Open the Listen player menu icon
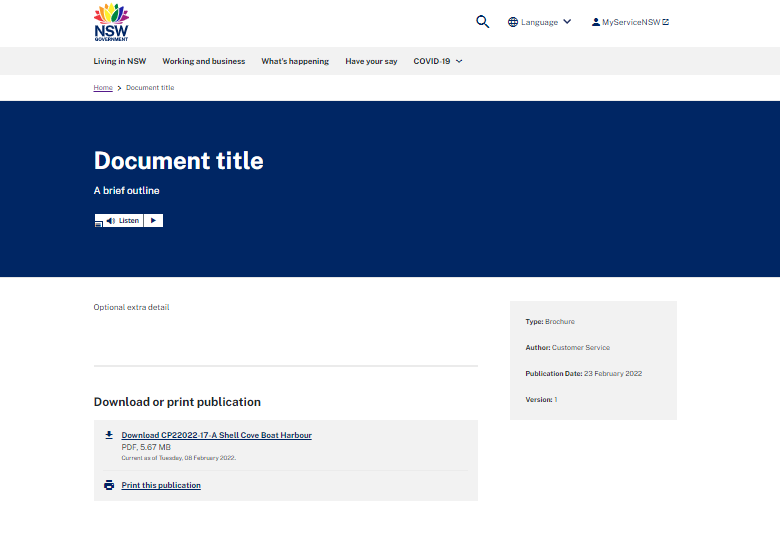 click(x=98, y=224)
